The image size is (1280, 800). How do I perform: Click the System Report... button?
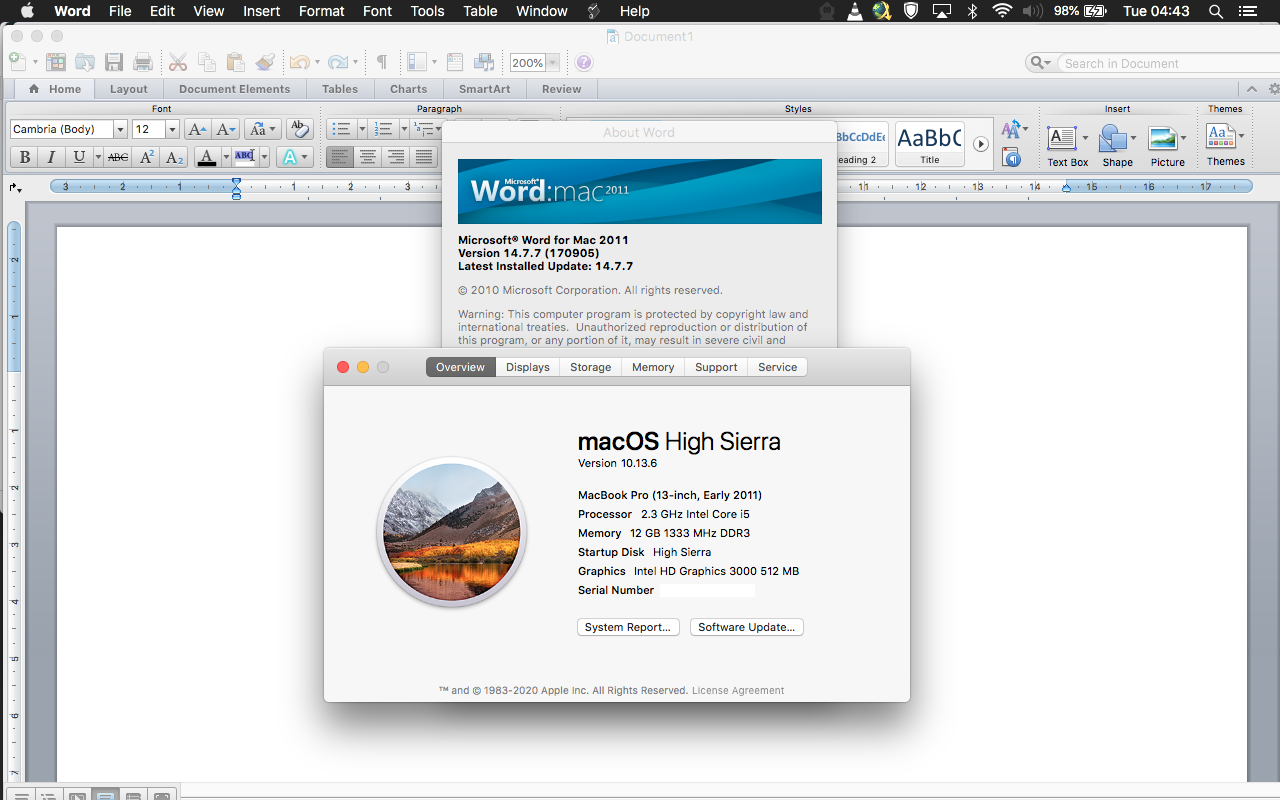(x=628, y=627)
